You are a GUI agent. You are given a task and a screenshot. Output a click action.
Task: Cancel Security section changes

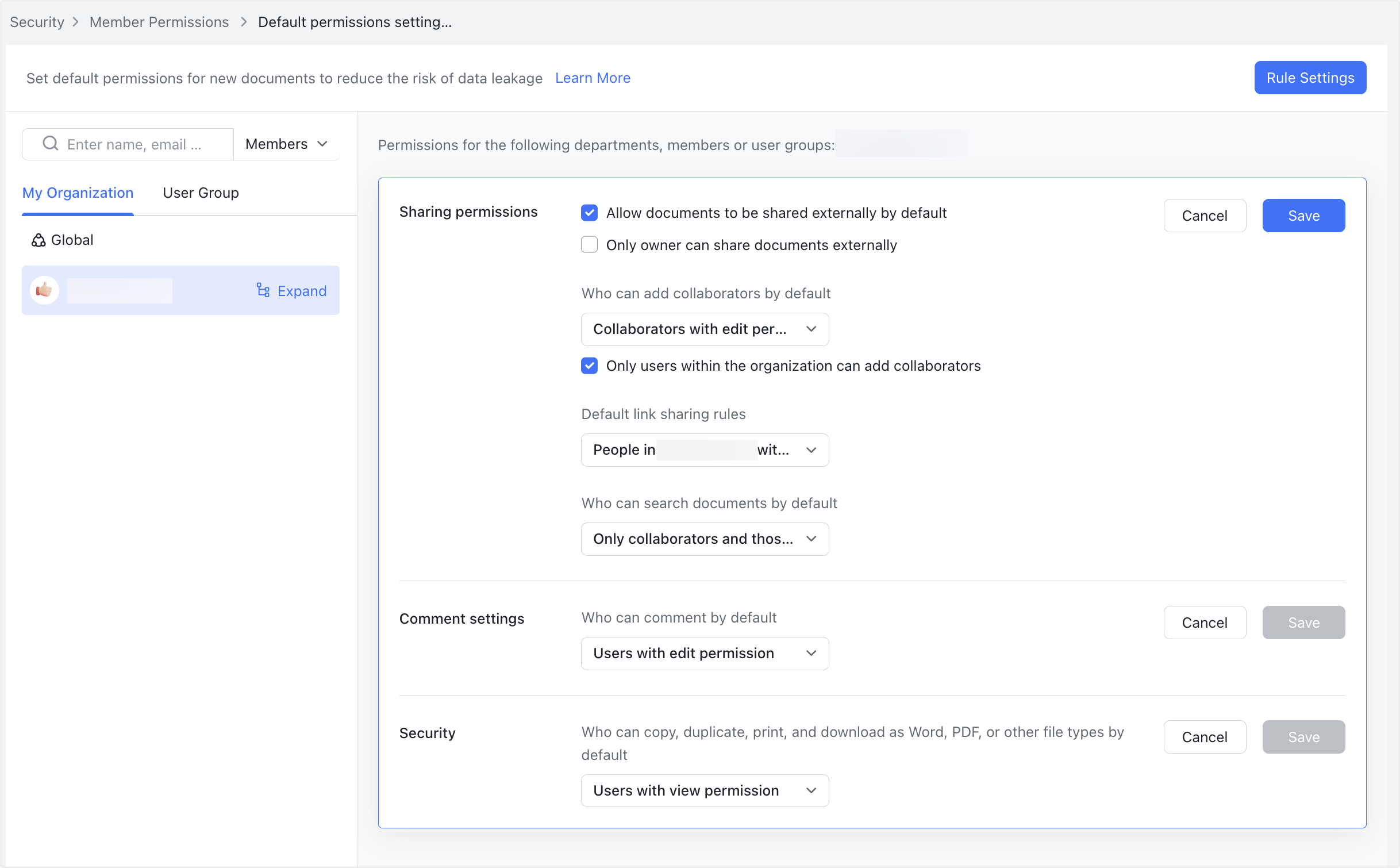tap(1204, 737)
